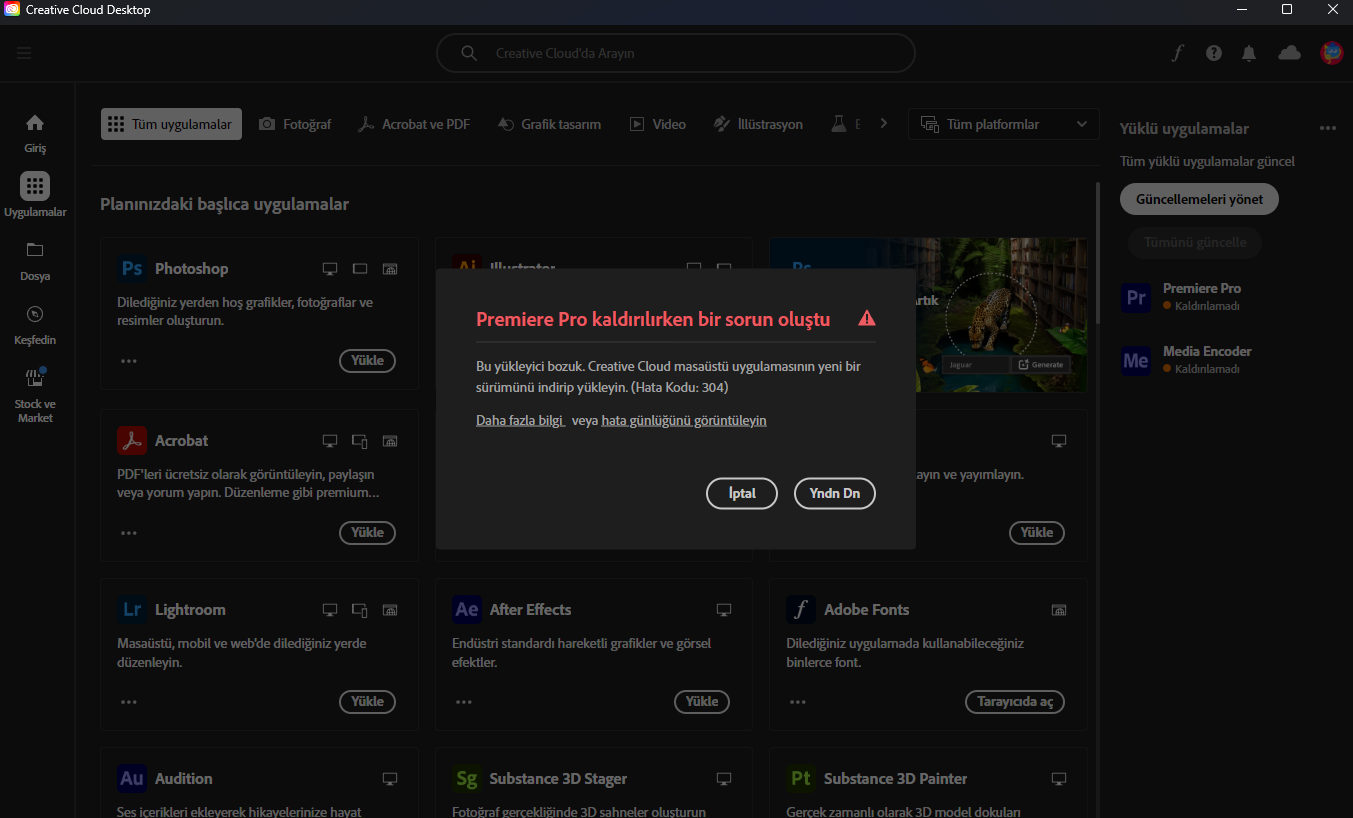Switch to the Fotoğraf category tab

295,124
